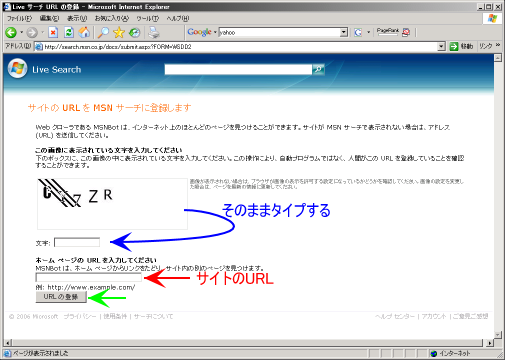Open the Search magnifier toolbar icon
This screenshot has height=360, width=505.
[103, 32]
